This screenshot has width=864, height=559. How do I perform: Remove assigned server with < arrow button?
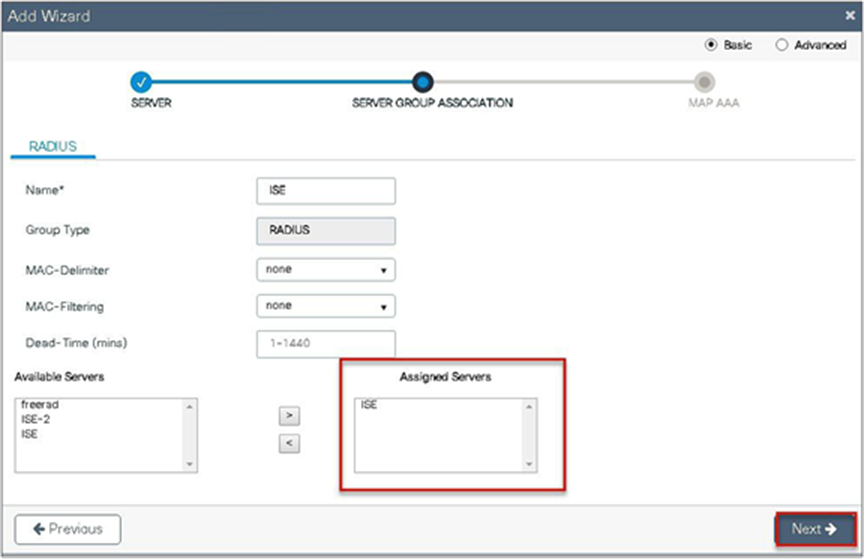point(289,443)
